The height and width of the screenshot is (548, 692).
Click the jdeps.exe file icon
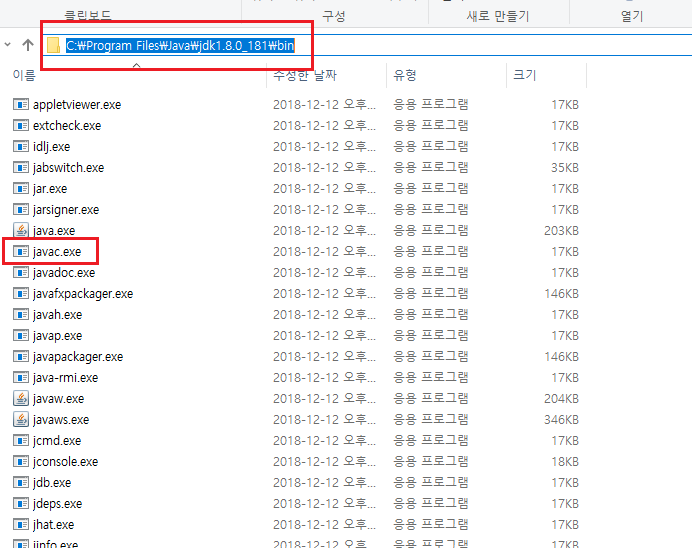coord(21,503)
